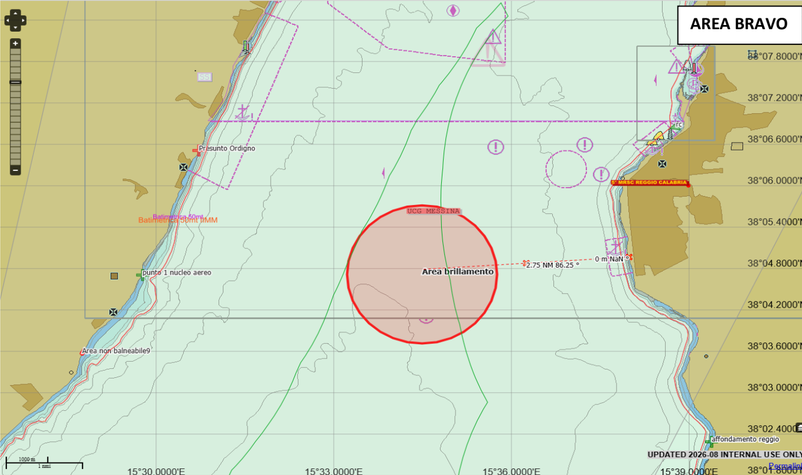802x475 pixels.
Task: Click the diamond-in-circle symbol at top
Action: 453,10
